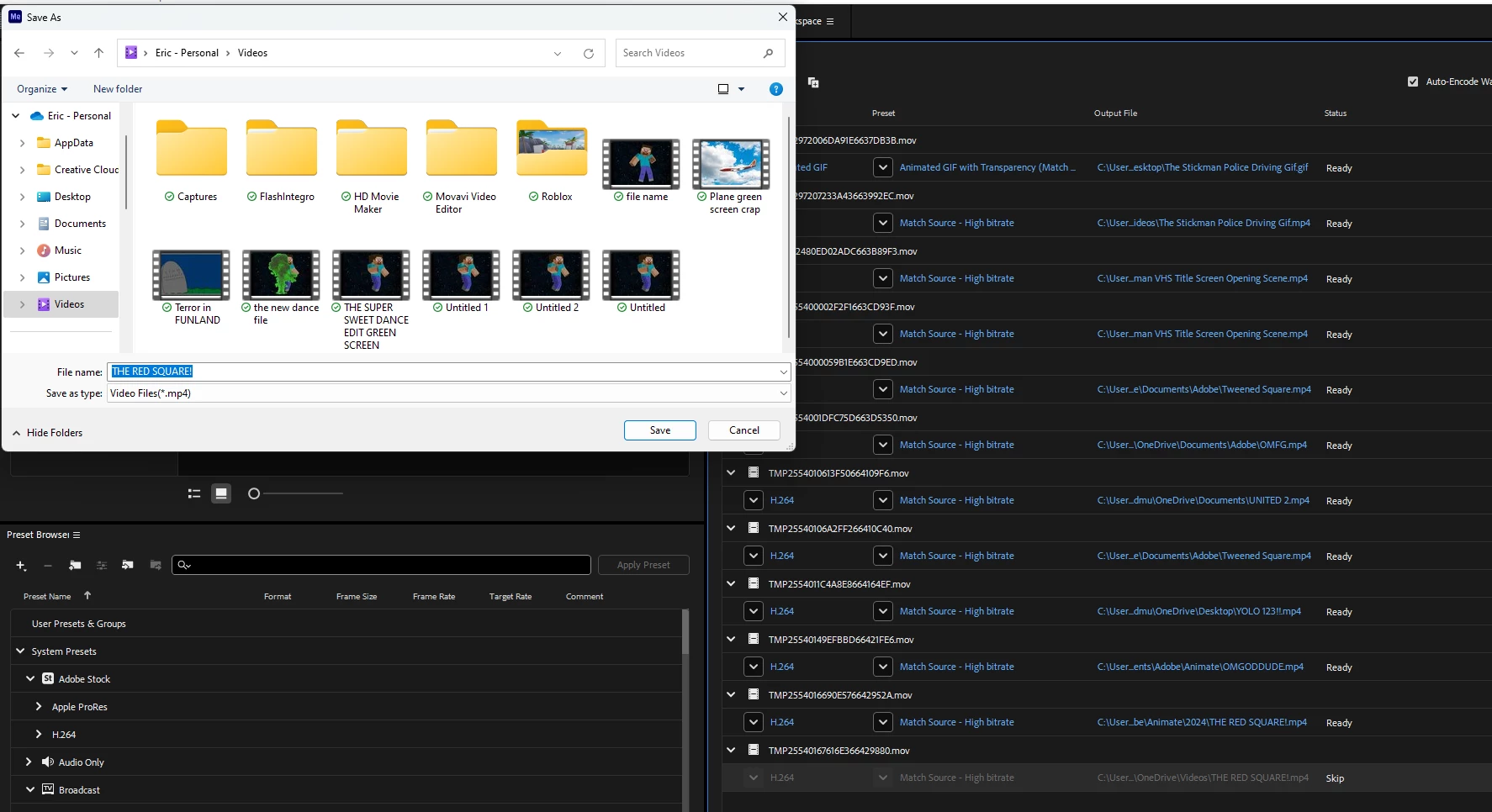
Task: Expand the Apple ProRes preset folder
Action: coord(39,706)
